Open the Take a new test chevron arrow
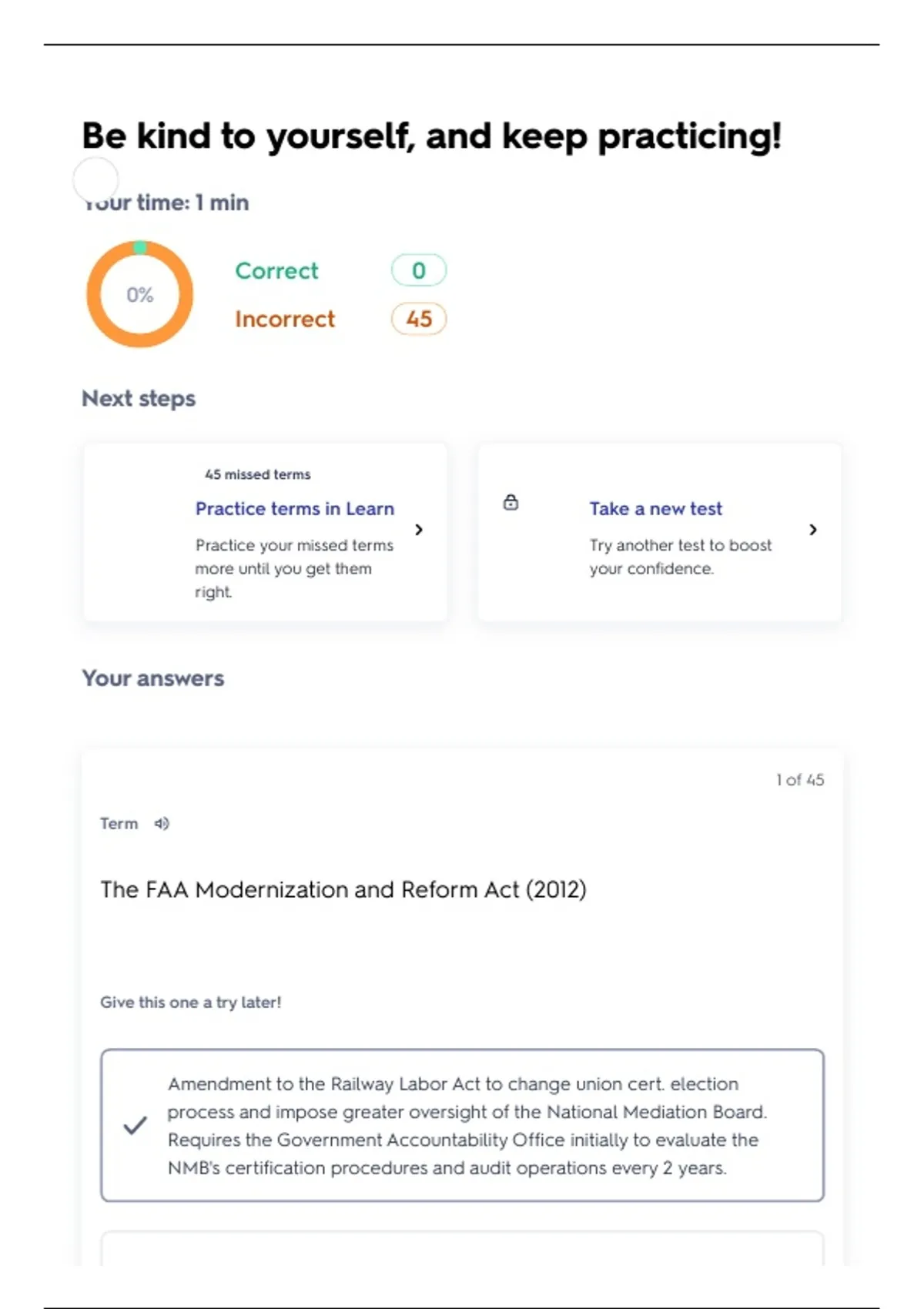 pos(813,530)
